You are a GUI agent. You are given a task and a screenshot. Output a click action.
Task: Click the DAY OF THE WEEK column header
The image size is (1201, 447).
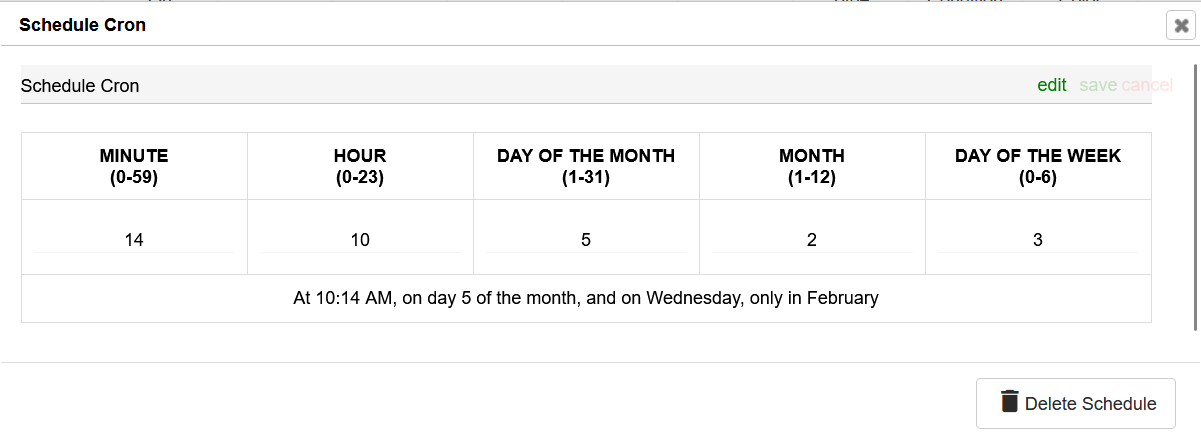1038,167
